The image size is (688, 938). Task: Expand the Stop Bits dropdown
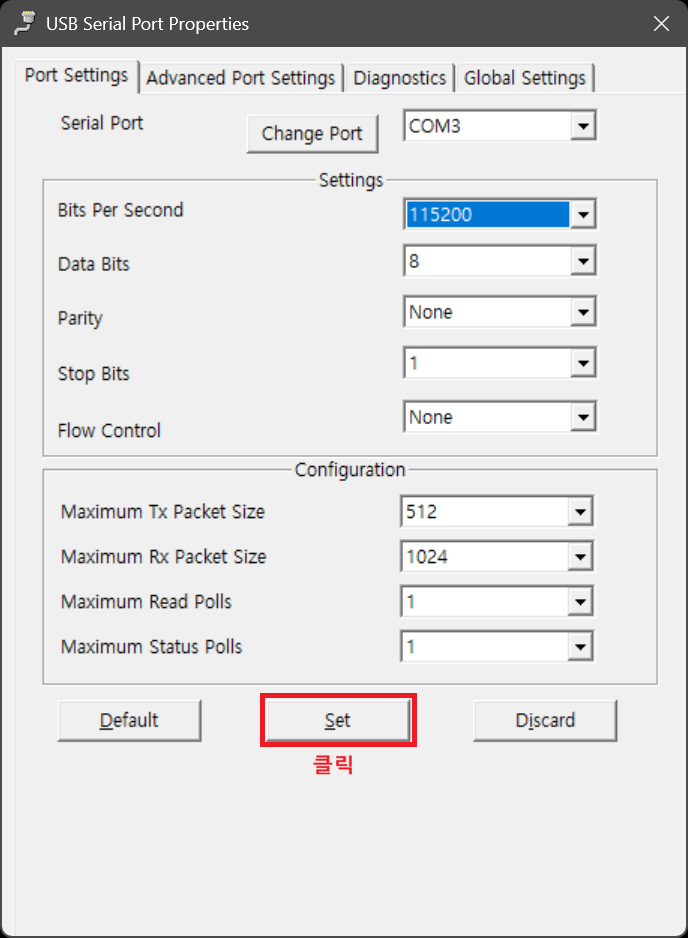tap(583, 363)
